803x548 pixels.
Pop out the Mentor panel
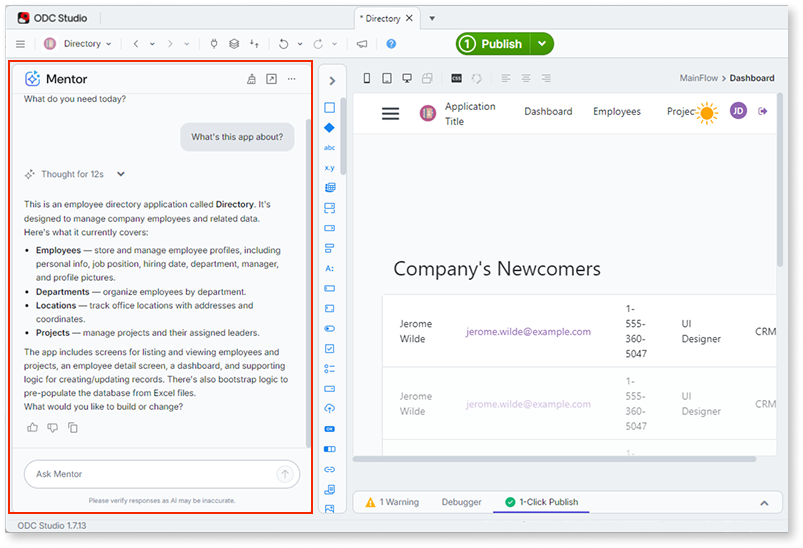(x=271, y=79)
